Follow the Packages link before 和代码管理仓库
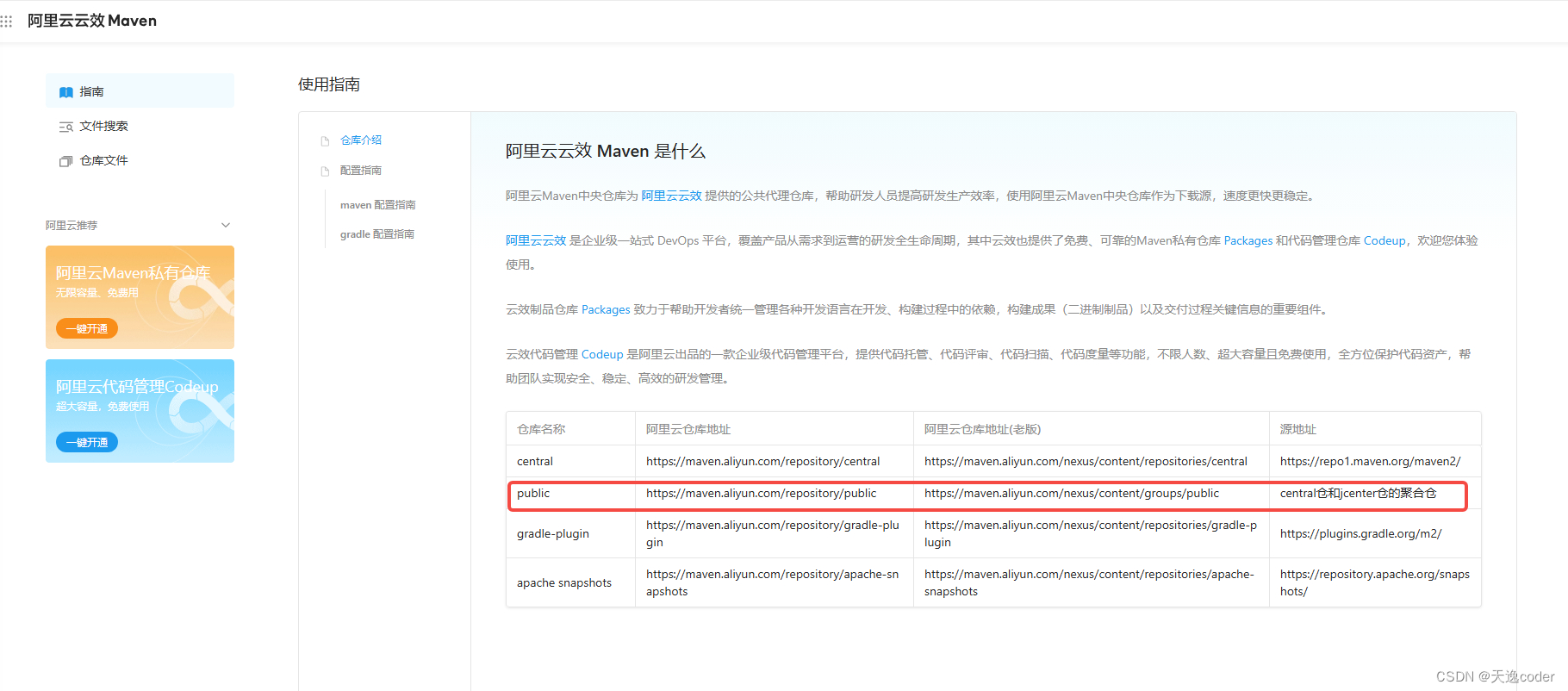The width and height of the screenshot is (1568, 691). pos(1248,240)
